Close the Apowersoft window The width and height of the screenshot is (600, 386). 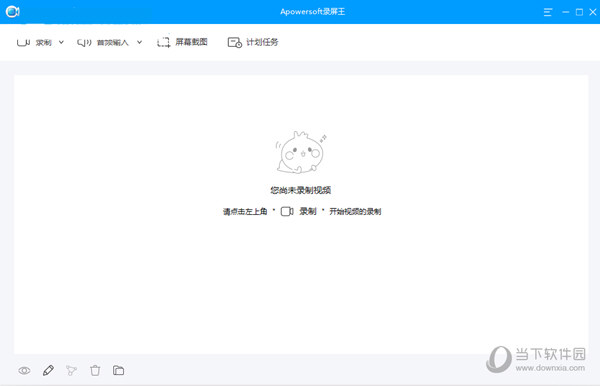click(593, 12)
